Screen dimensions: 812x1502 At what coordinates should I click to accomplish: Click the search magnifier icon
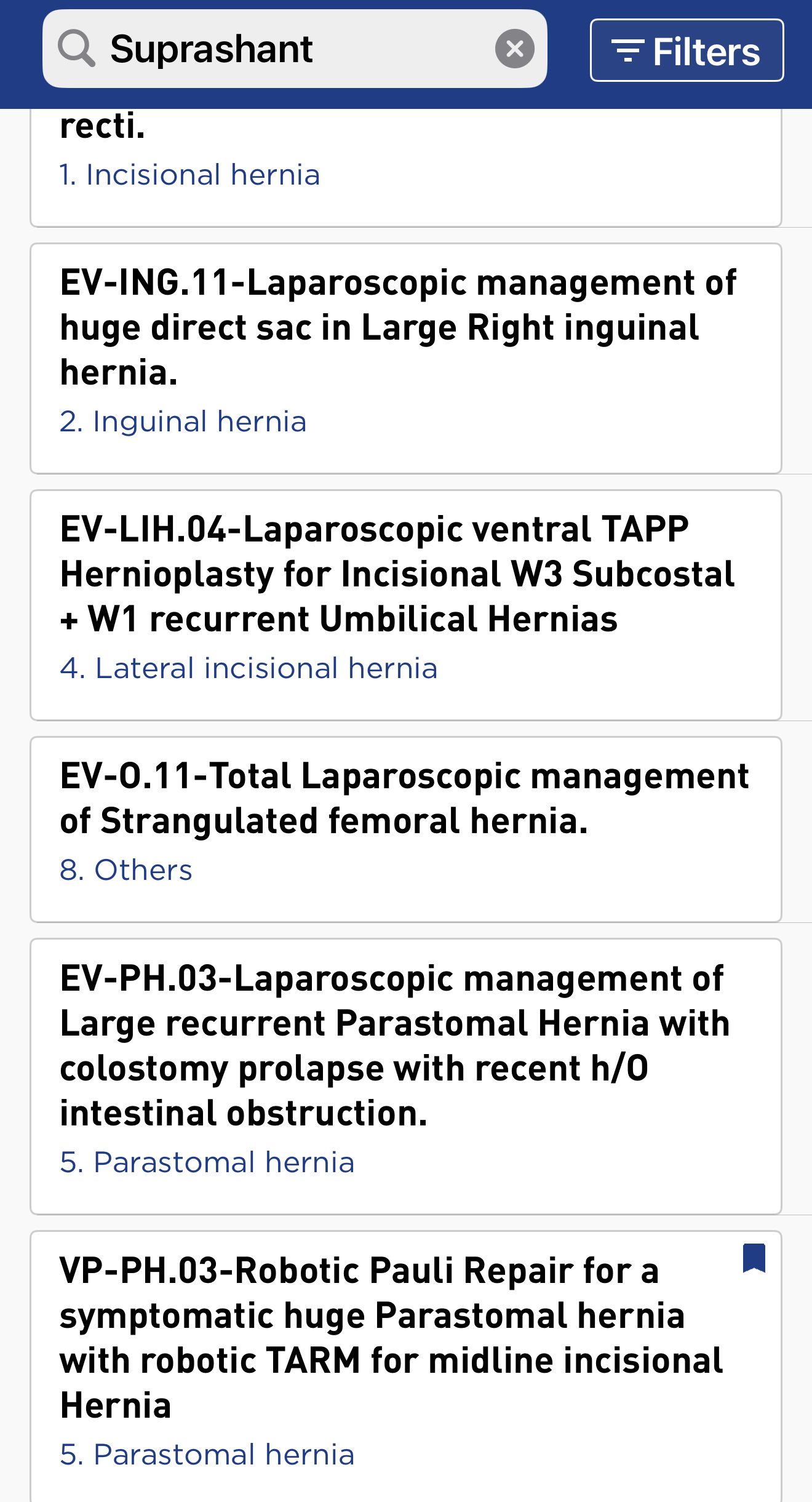coord(76,49)
